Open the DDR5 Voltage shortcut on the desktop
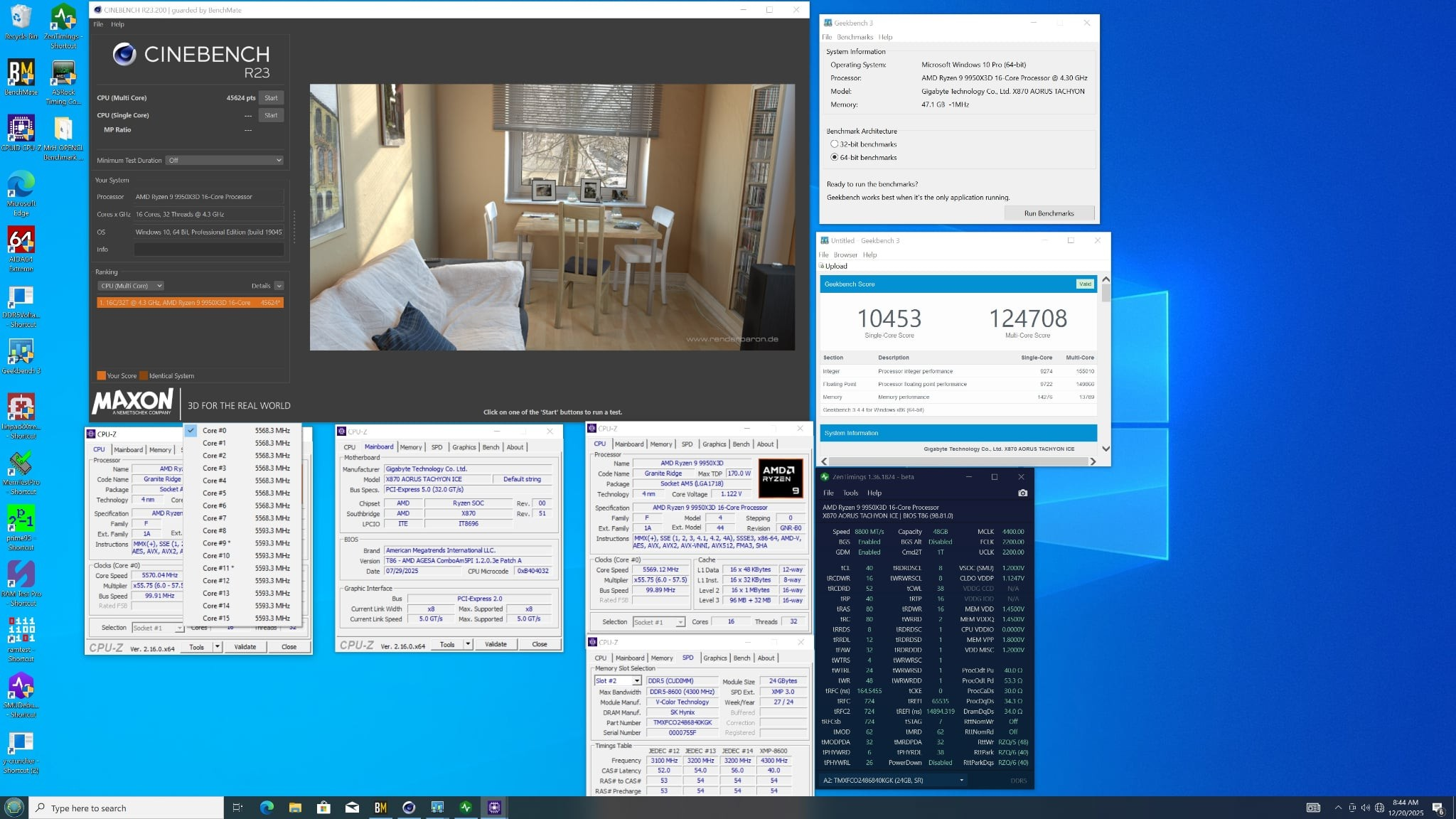This screenshot has width=1456, height=819. pyautogui.click(x=21, y=305)
